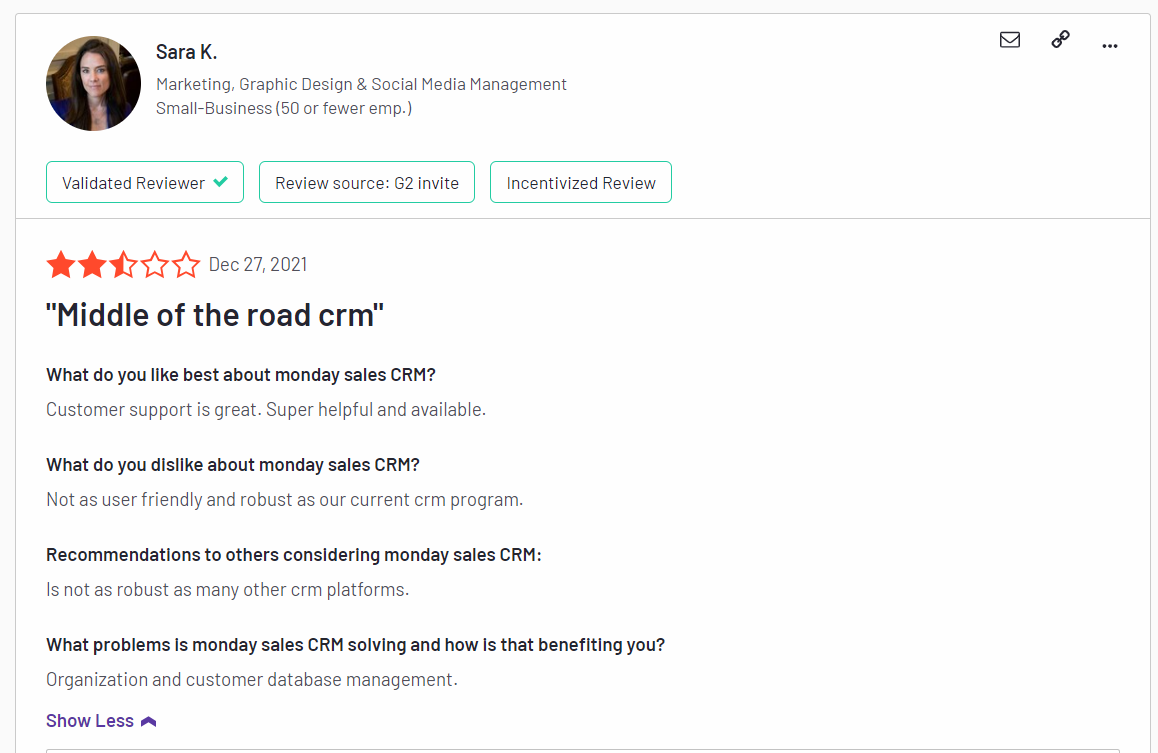Click the green checkmark in Validated Reviewer
Image resolution: width=1158 pixels, height=753 pixels.
[x=221, y=182]
